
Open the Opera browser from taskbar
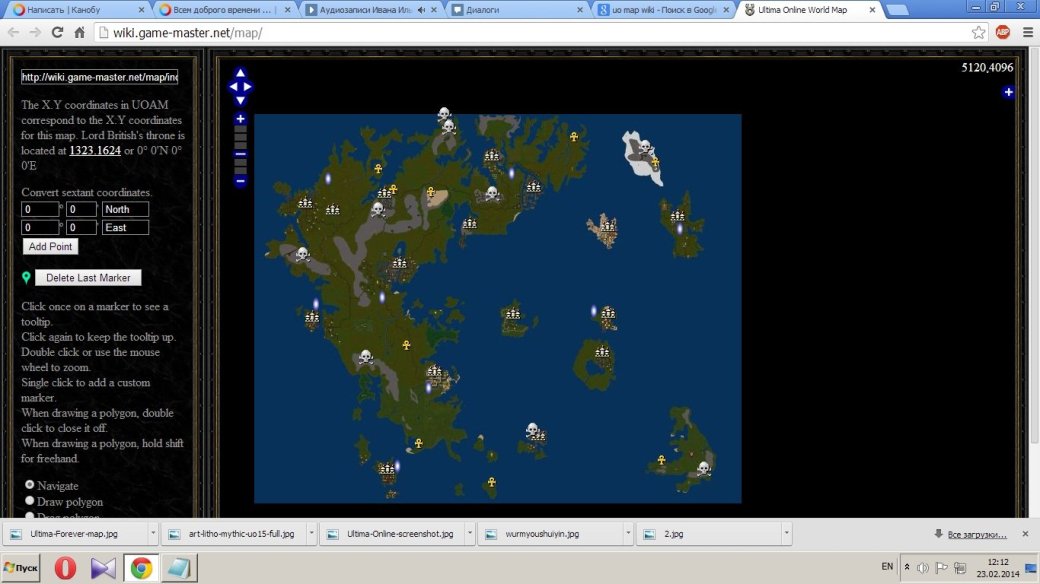point(65,568)
